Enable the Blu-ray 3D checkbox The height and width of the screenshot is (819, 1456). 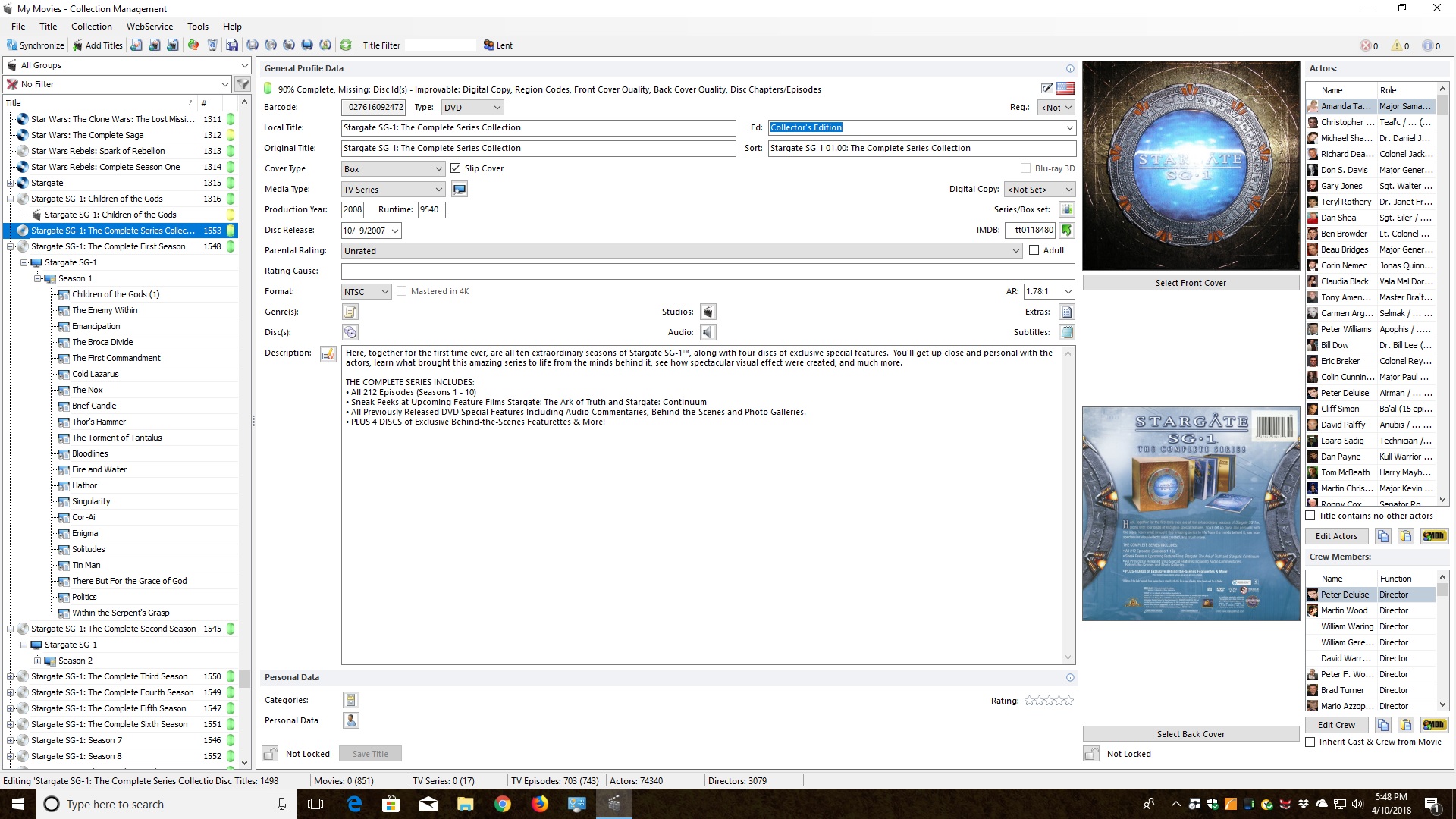pos(1025,168)
